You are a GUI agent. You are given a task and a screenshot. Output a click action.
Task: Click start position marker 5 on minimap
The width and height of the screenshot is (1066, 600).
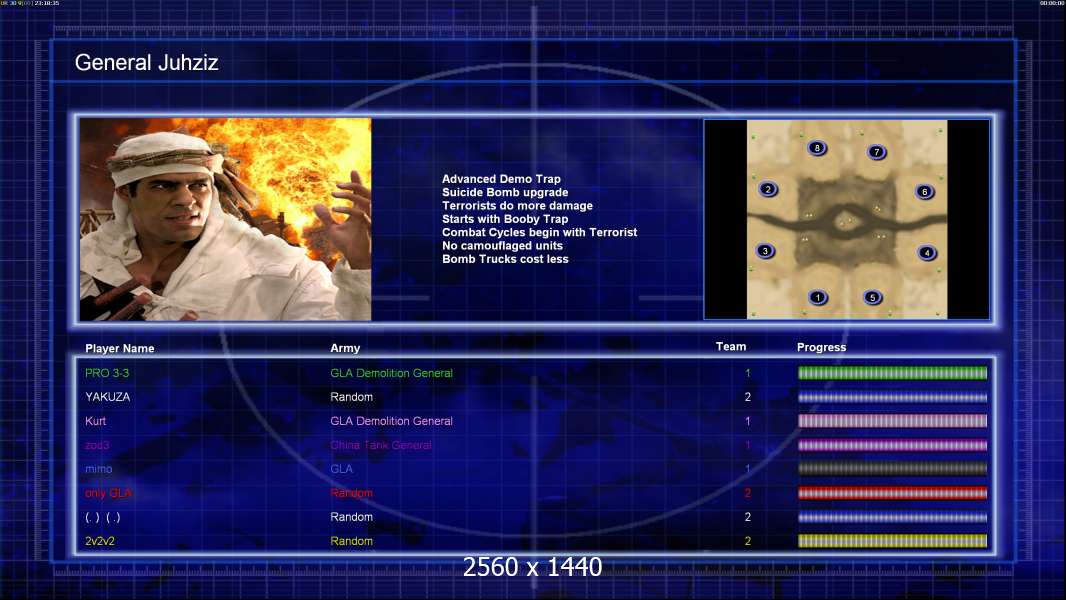tap(872, 297)
